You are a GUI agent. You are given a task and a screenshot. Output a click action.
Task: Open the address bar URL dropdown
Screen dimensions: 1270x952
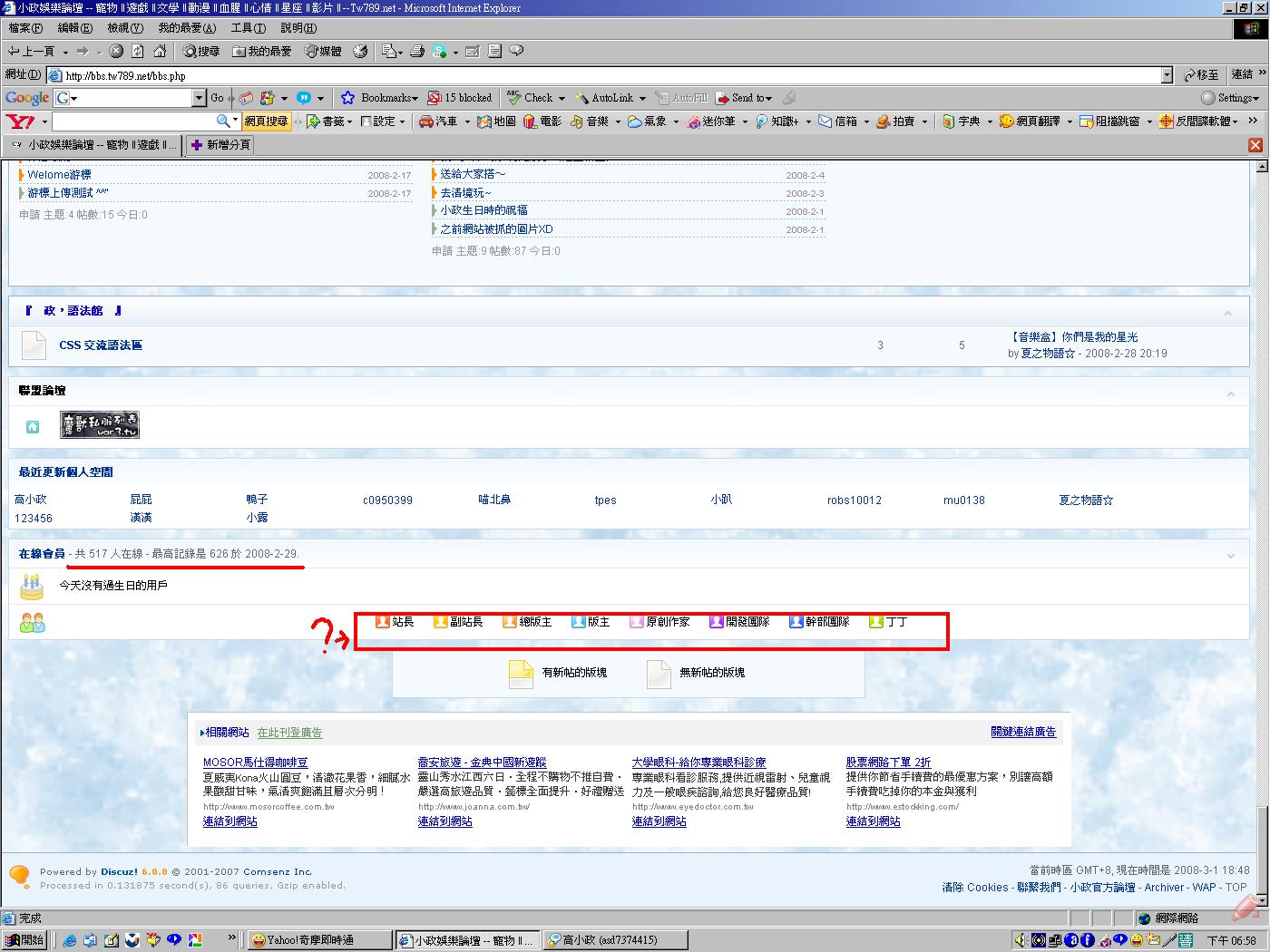click(x=1167, y=75)
